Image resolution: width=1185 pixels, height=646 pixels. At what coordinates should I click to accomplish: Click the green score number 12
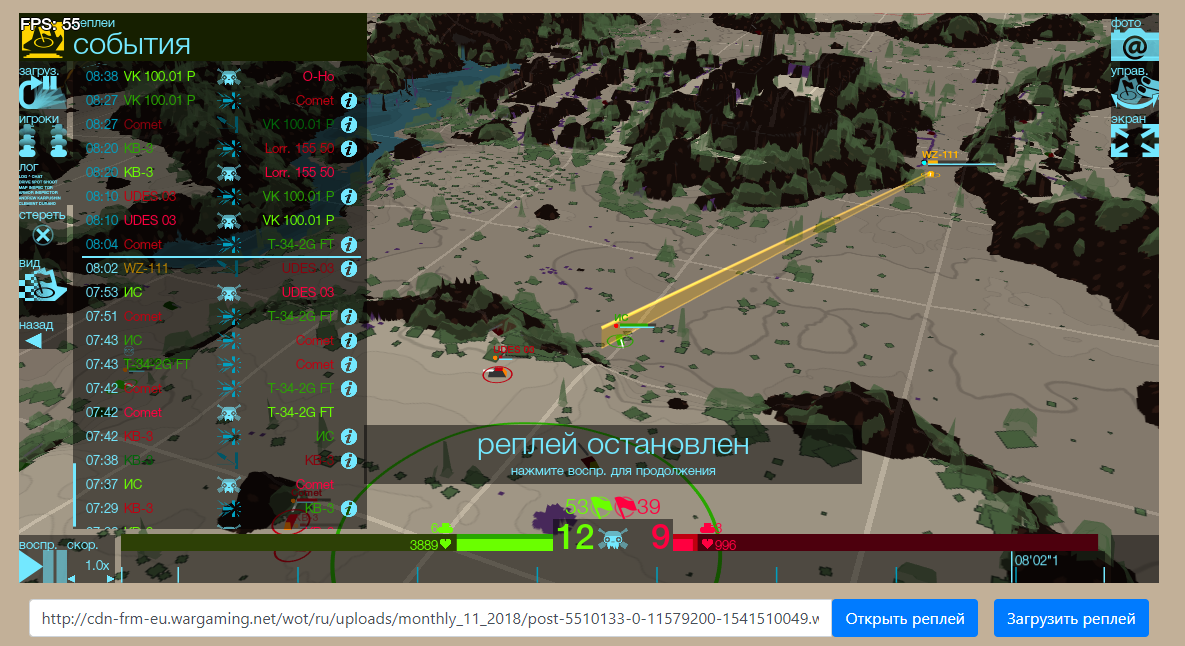pyautogui.click(x=575, y=536)
